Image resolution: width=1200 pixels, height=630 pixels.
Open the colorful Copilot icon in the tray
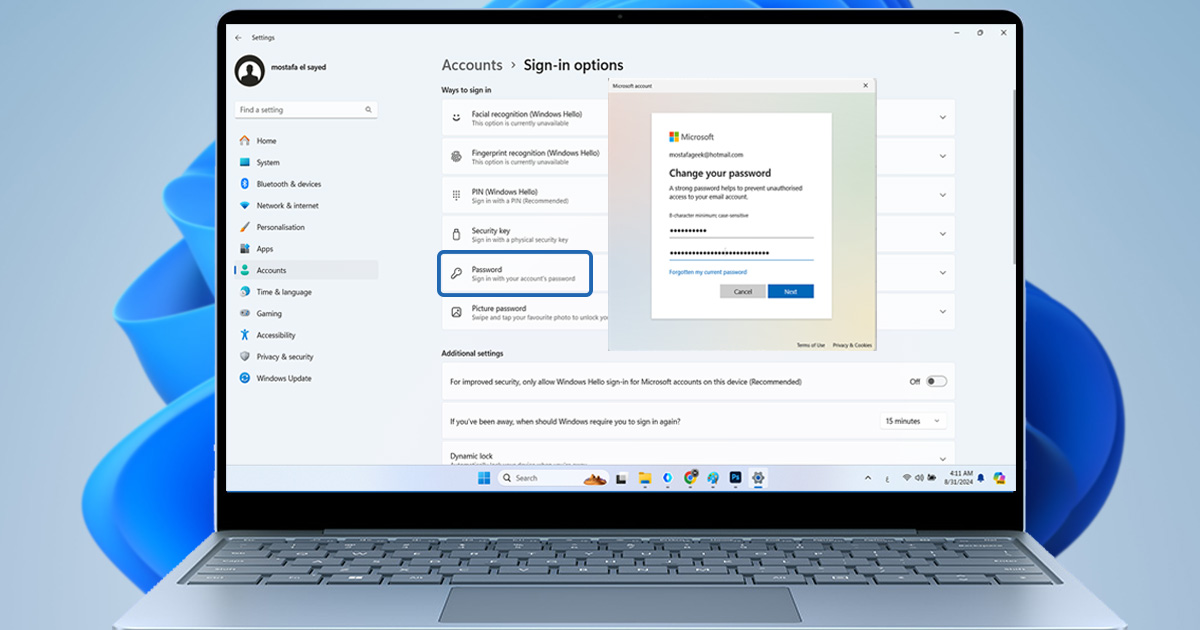pyautogui.click(x=999, y=478)
